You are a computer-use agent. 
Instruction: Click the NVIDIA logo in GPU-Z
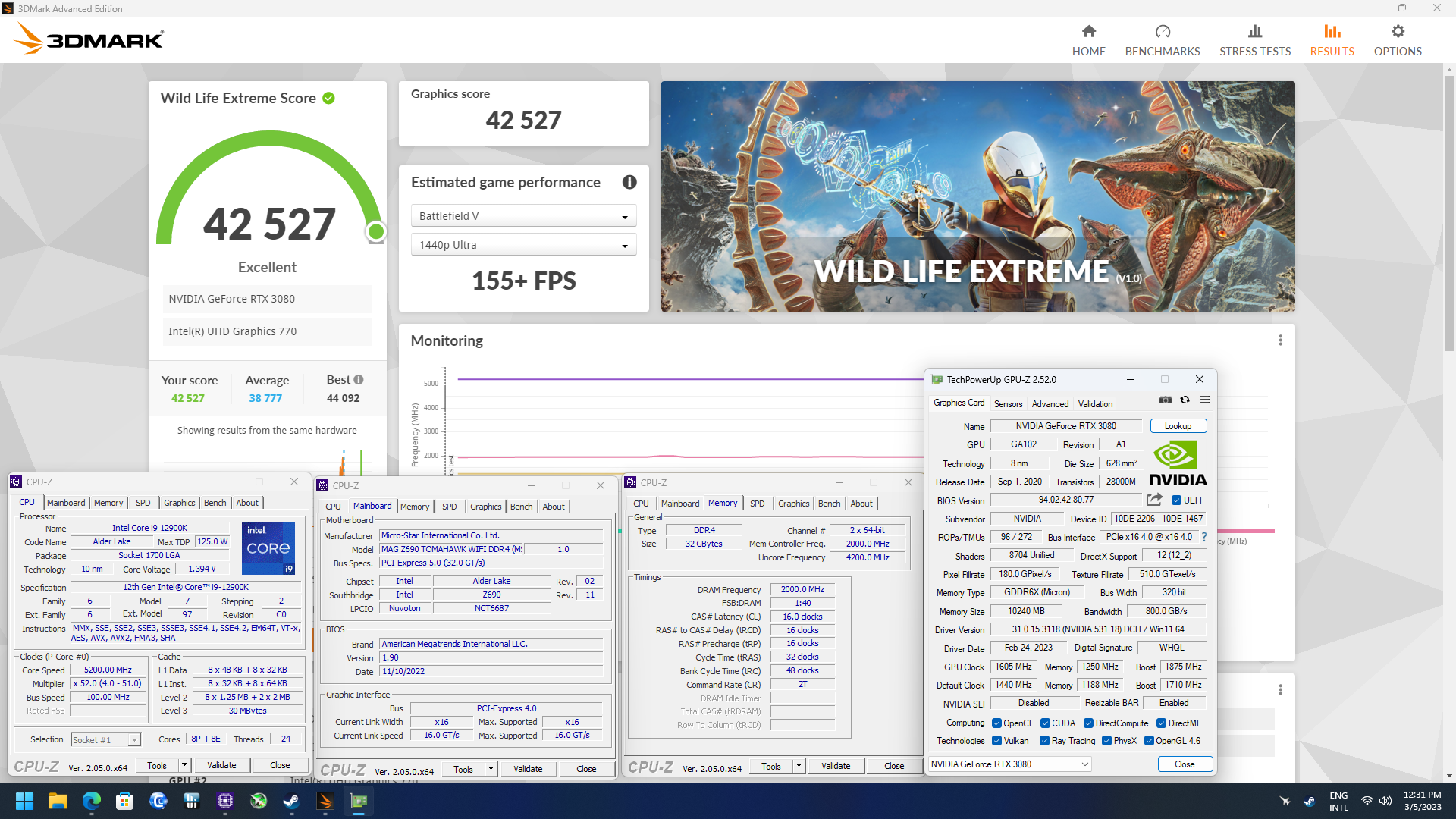1177,463
